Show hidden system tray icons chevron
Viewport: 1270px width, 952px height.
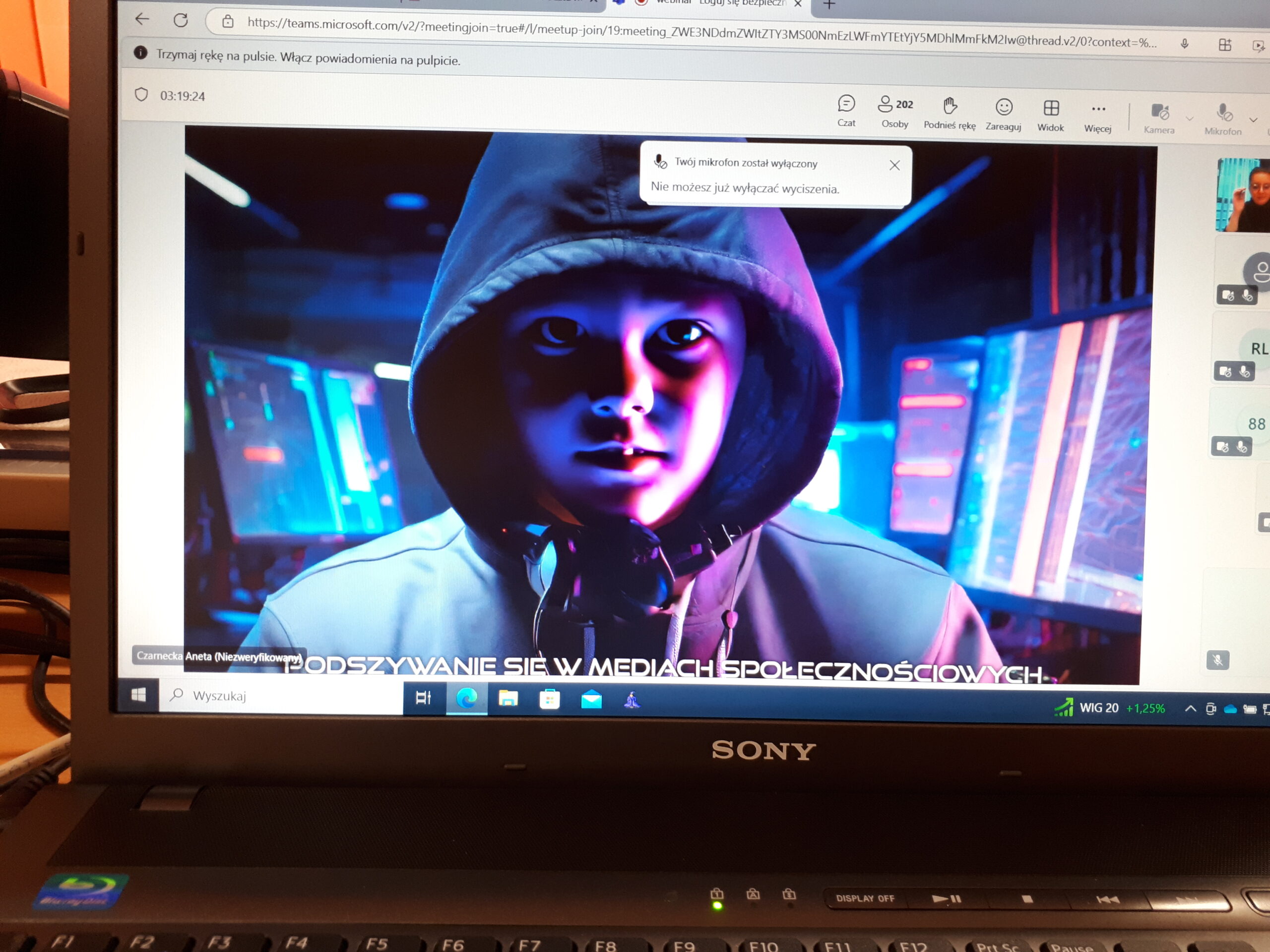[1190, 709]
